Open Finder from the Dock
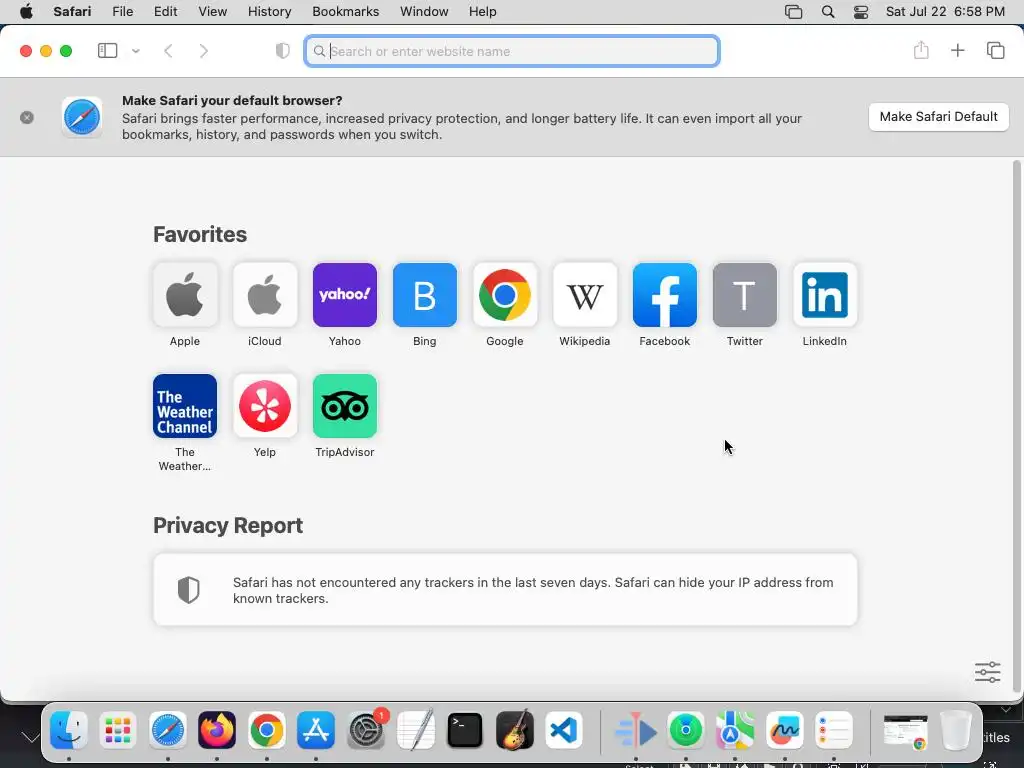 pos(69,729)
